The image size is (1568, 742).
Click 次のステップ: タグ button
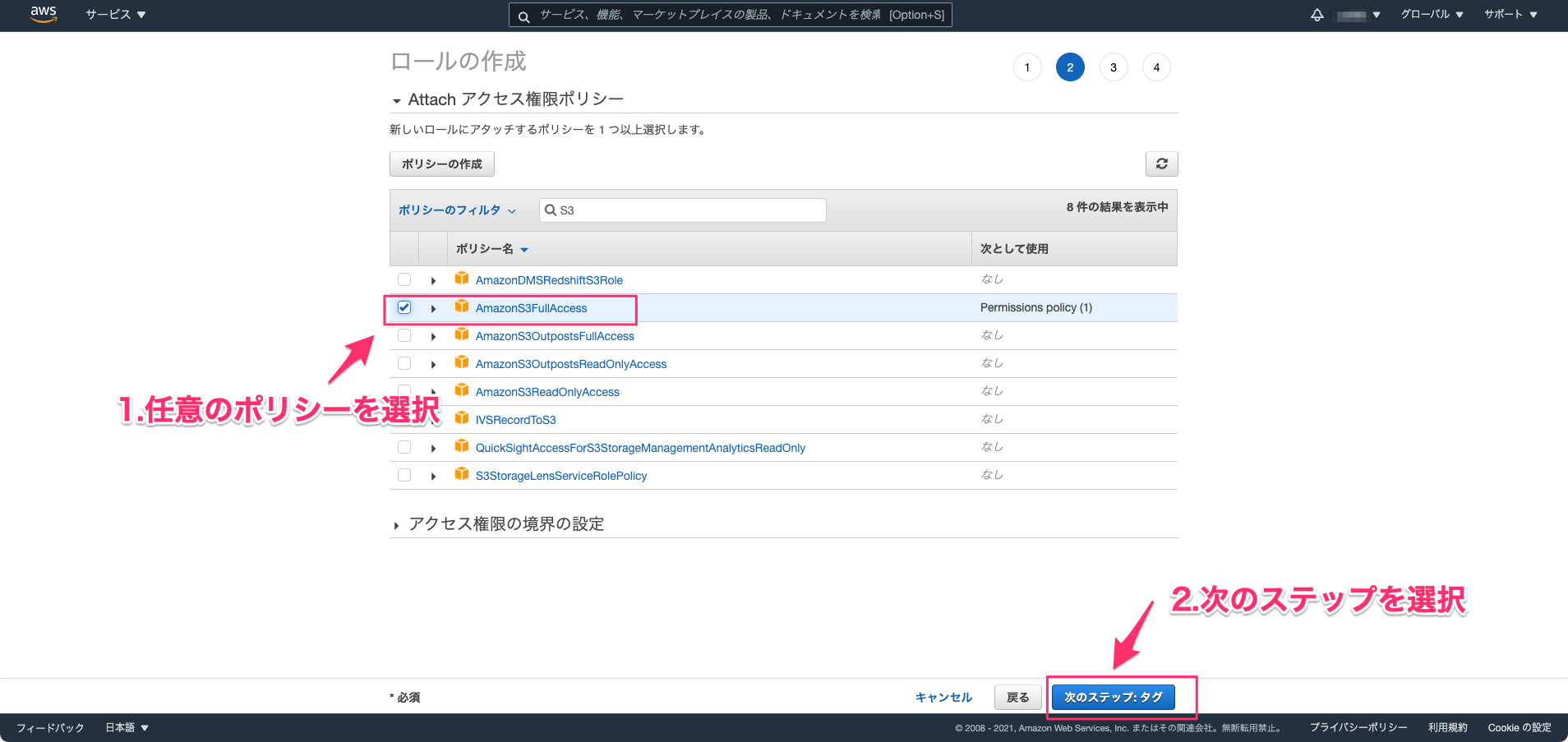point(1114,697)
